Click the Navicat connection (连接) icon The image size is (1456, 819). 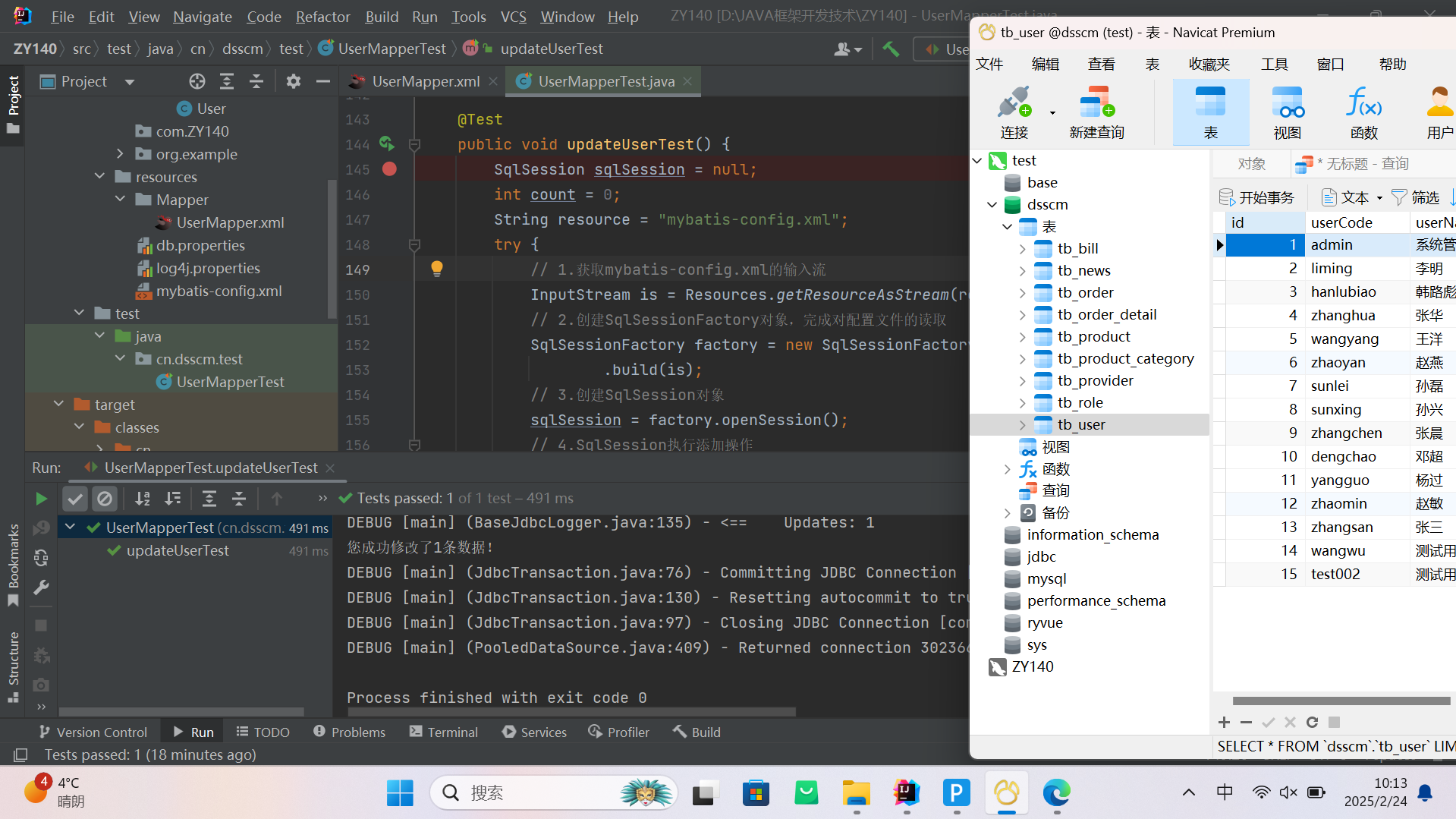point(1014,112)
